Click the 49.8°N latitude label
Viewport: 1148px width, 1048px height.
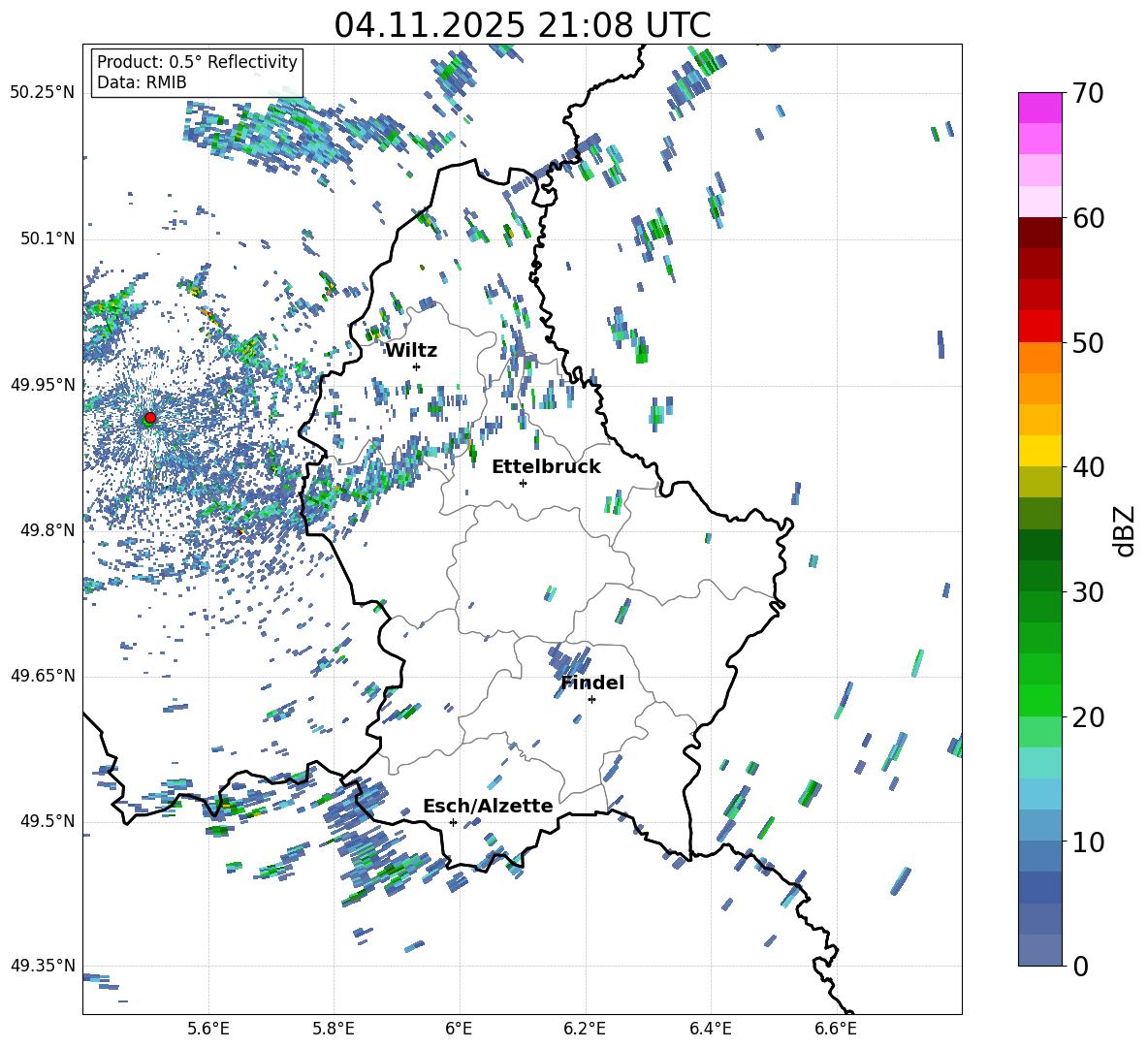[47, 530]
